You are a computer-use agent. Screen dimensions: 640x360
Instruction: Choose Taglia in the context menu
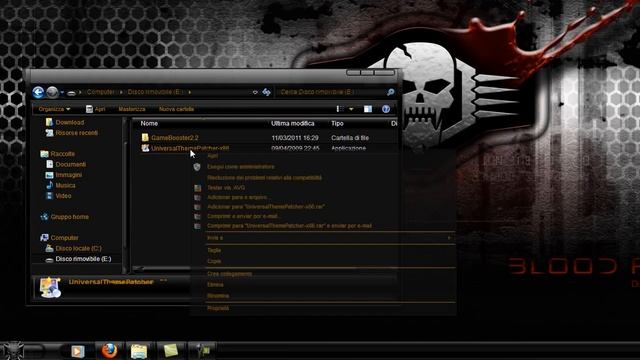pyautogui.click(x=214, y=250)
